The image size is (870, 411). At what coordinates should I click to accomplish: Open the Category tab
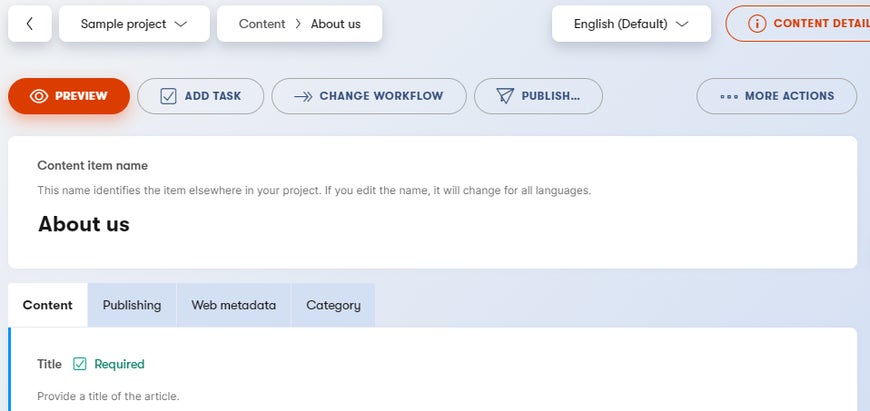point(333,305)
